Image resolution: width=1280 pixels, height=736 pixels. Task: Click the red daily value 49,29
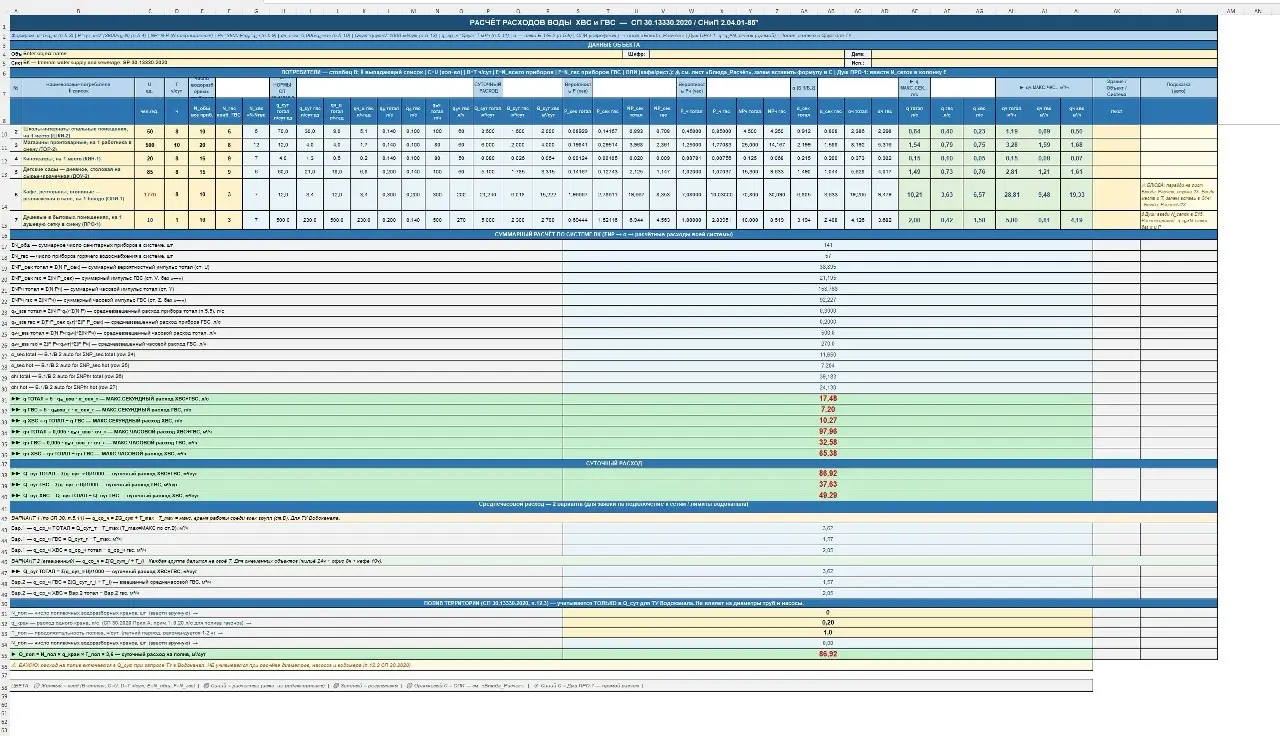(x=828, y=495)
